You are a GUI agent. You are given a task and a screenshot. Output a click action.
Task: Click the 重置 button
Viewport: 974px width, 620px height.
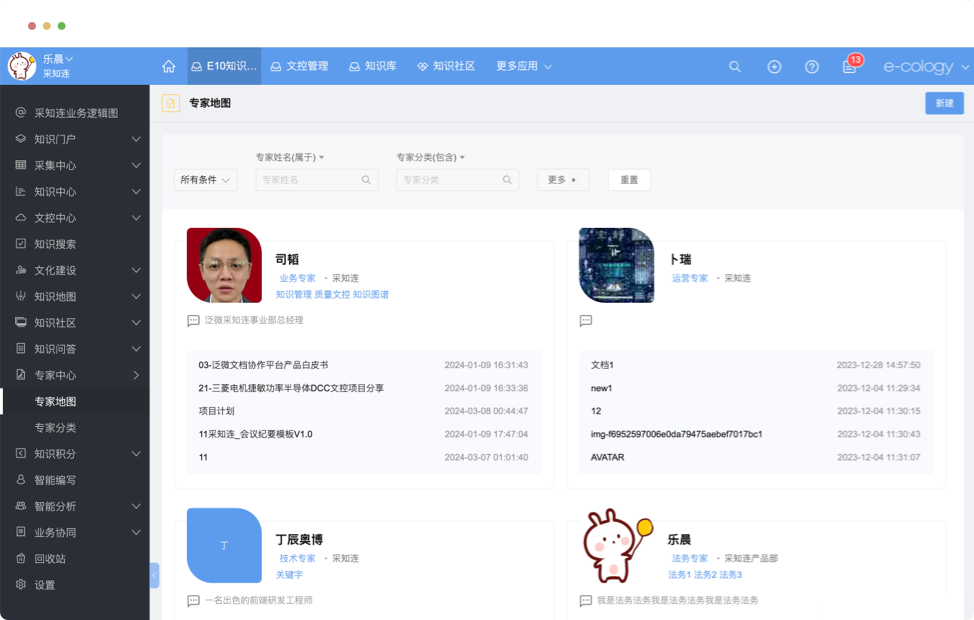click(629, 180)
